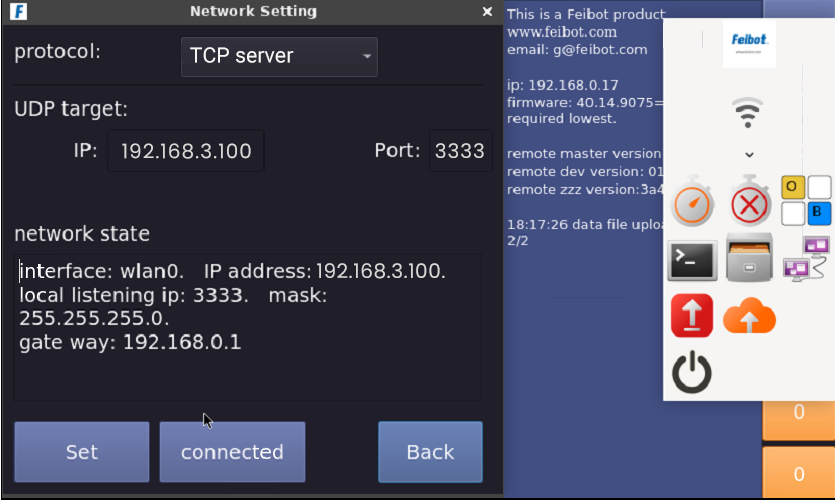835x500 pixels.
Task: Close the Network Setting dialog
Action: [487, 12]
